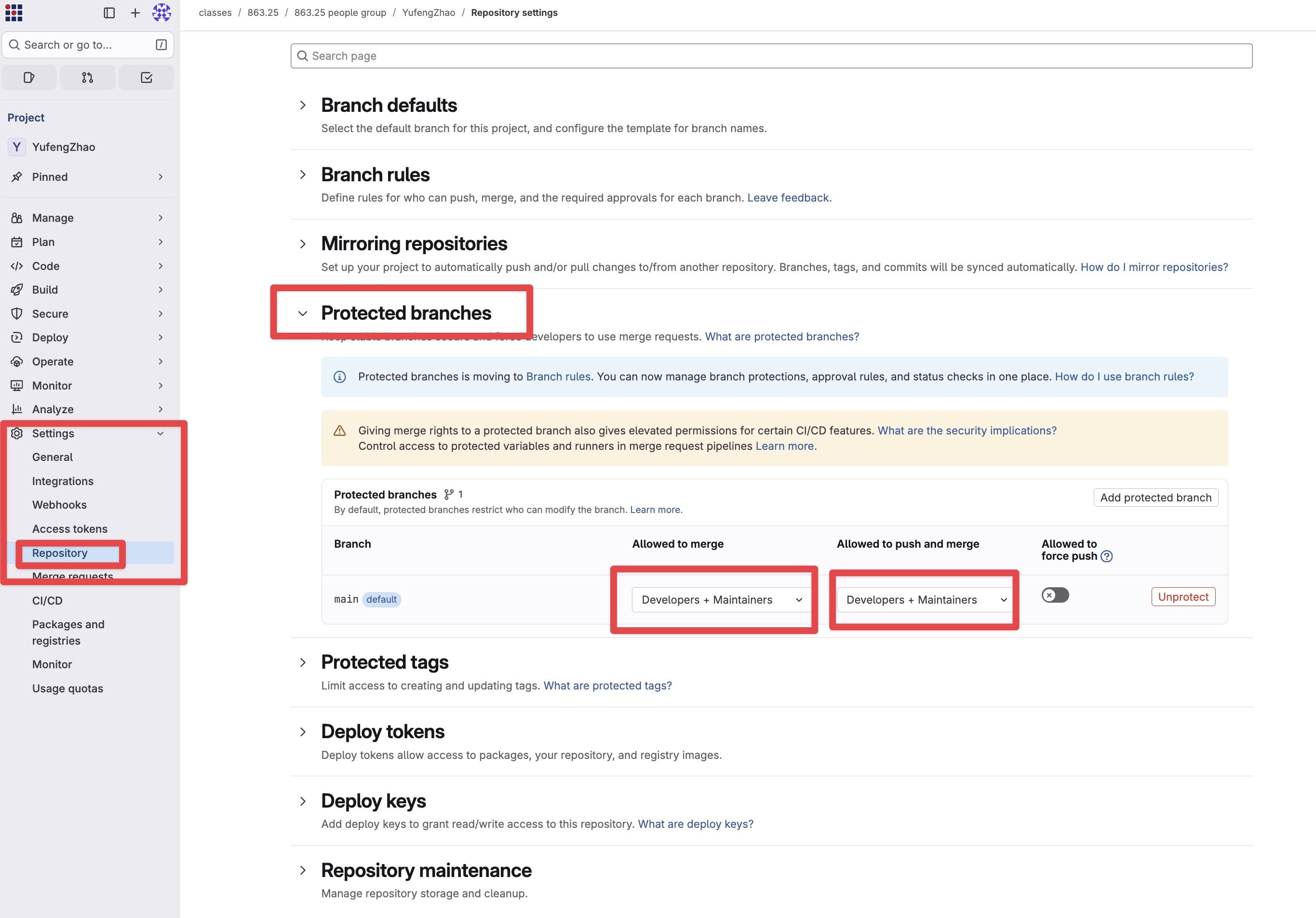Click the force push help icon
This screenshot has height=918, width=1316.
pyautogui.click(x=1107, y=556)
